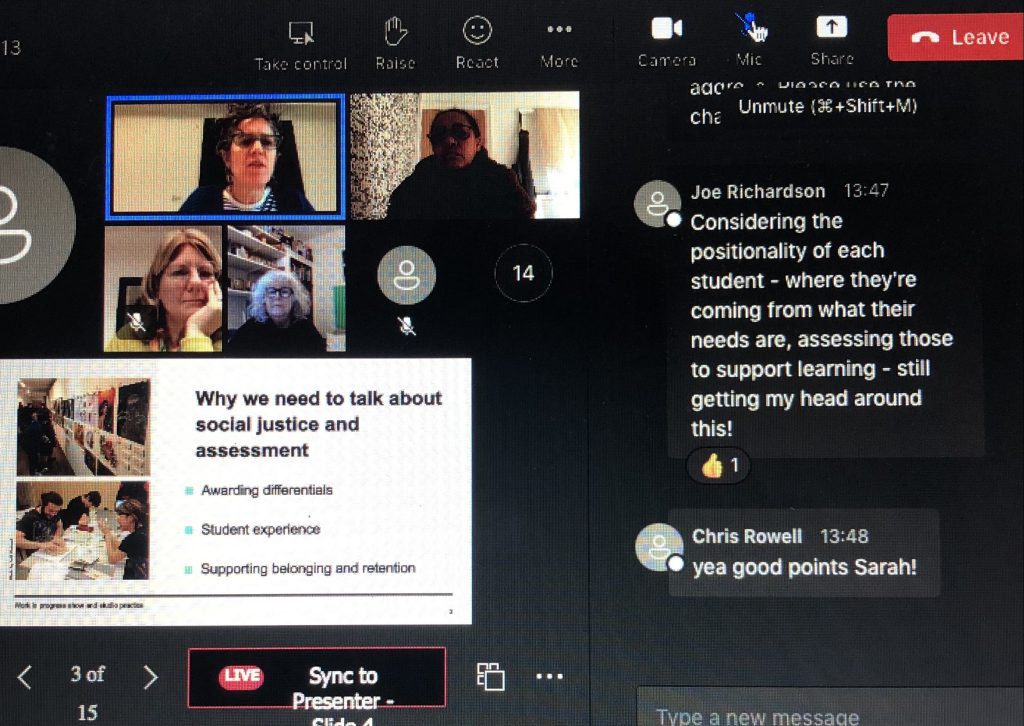
Task: Click the slide's students at table photo
Action: tap(82, 531)
